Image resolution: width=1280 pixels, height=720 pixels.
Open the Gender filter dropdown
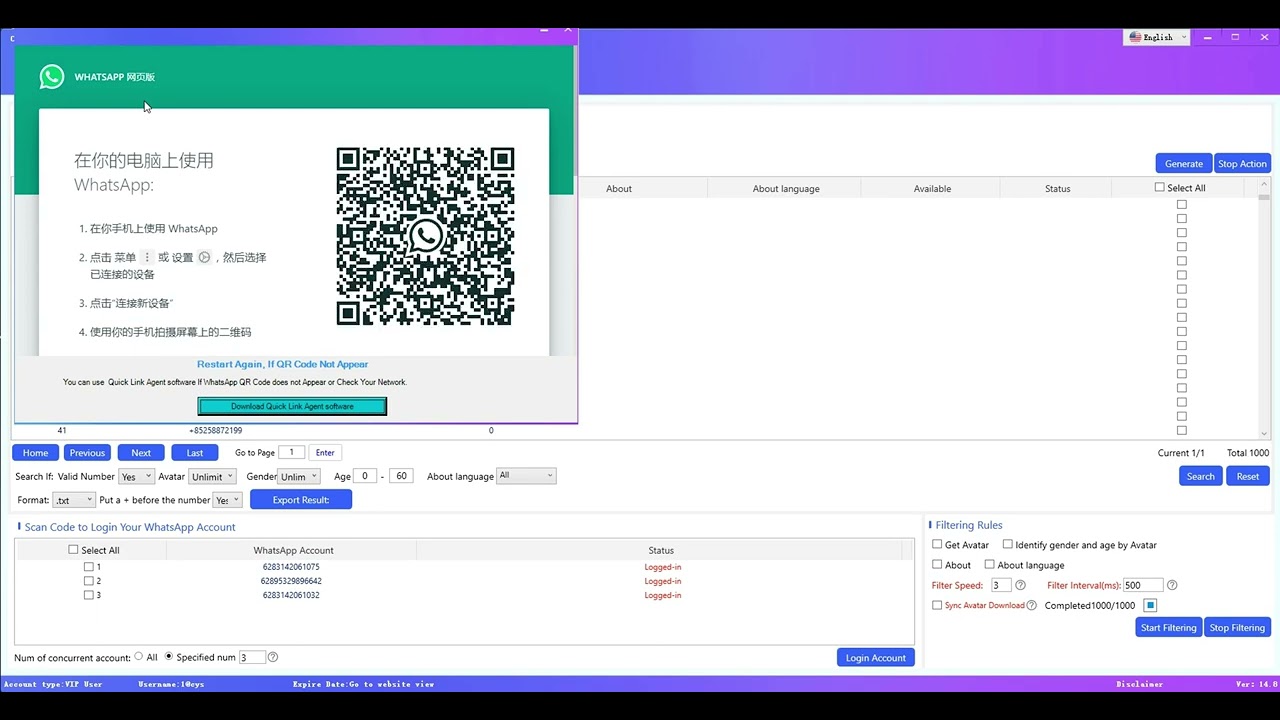click(x=299, y=476)
